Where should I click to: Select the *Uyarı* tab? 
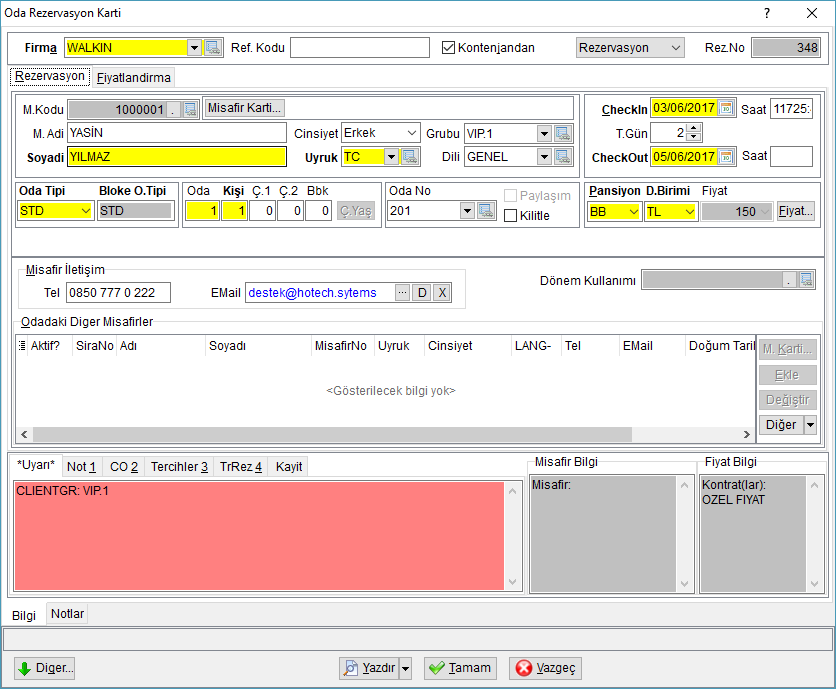tap(36, 465)
